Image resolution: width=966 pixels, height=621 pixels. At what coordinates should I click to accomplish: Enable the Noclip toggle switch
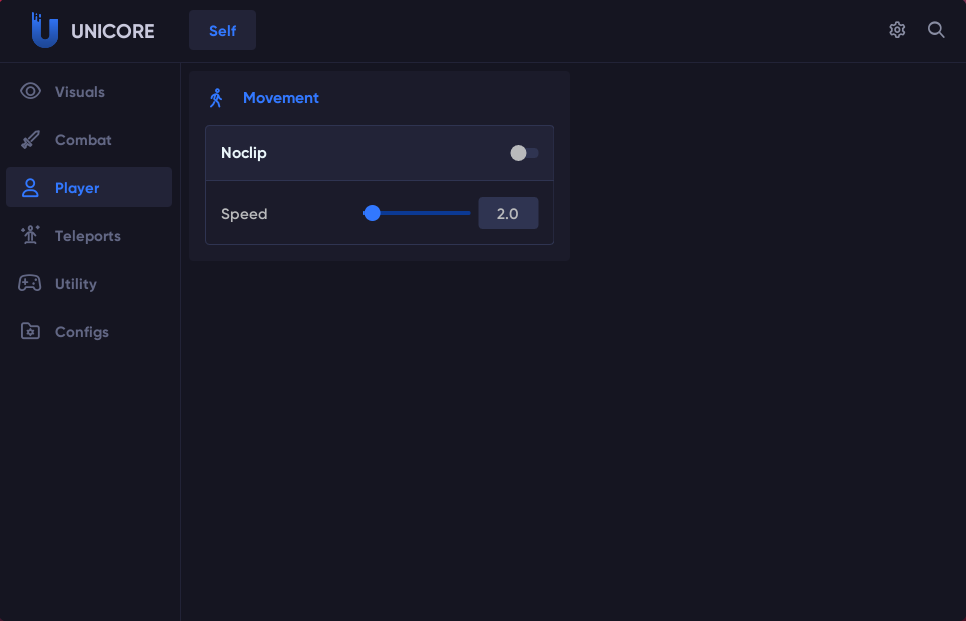tap(524, 153)
